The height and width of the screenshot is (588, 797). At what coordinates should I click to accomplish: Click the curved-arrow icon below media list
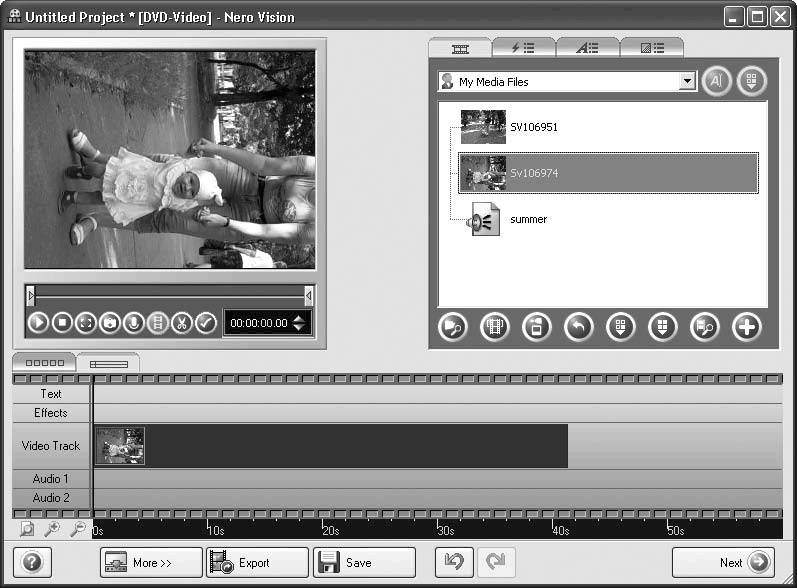(578, 327)
